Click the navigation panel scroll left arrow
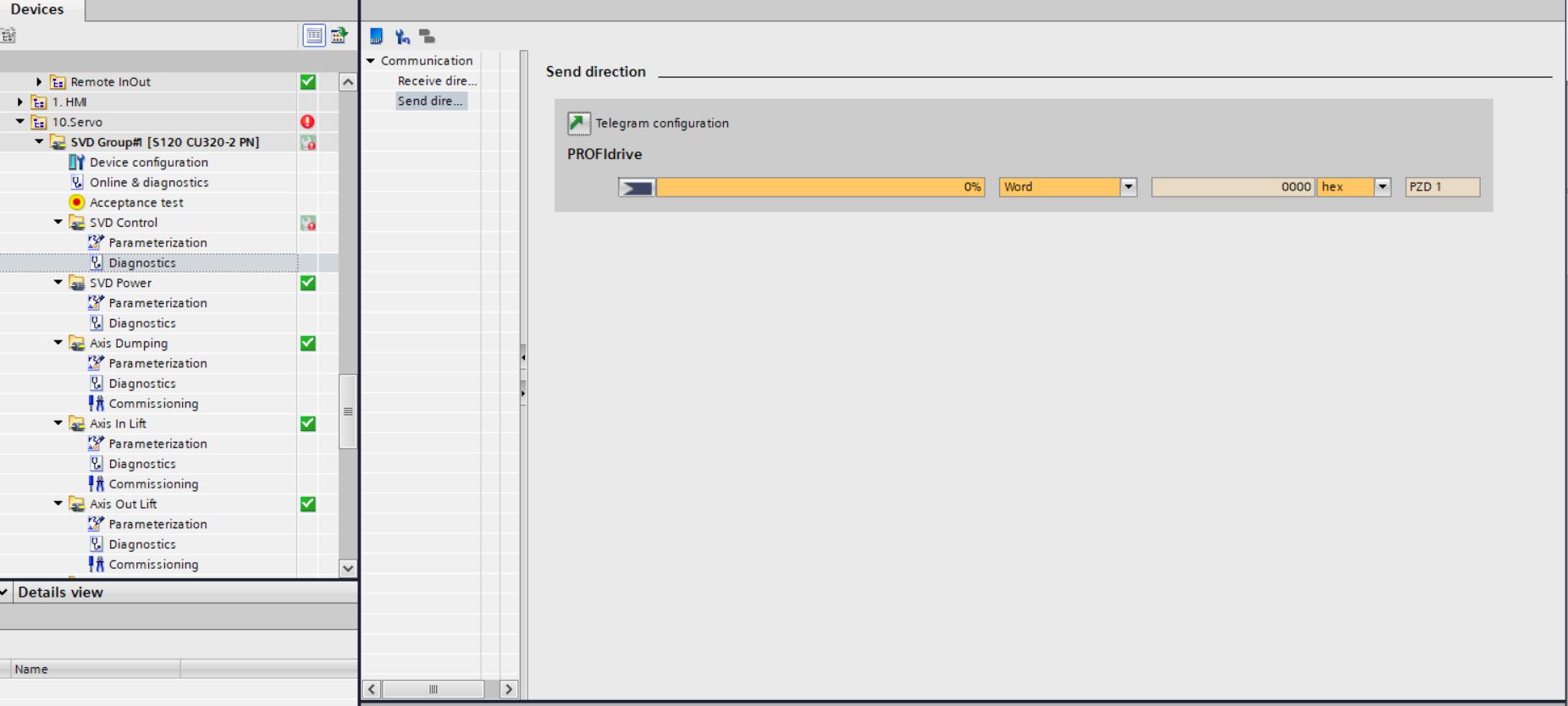1568x706 pixels. [x=372, y=689]
